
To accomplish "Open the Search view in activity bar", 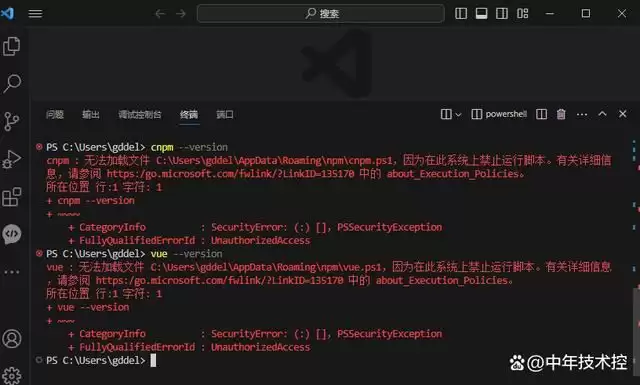I will (x=12, y=83).
